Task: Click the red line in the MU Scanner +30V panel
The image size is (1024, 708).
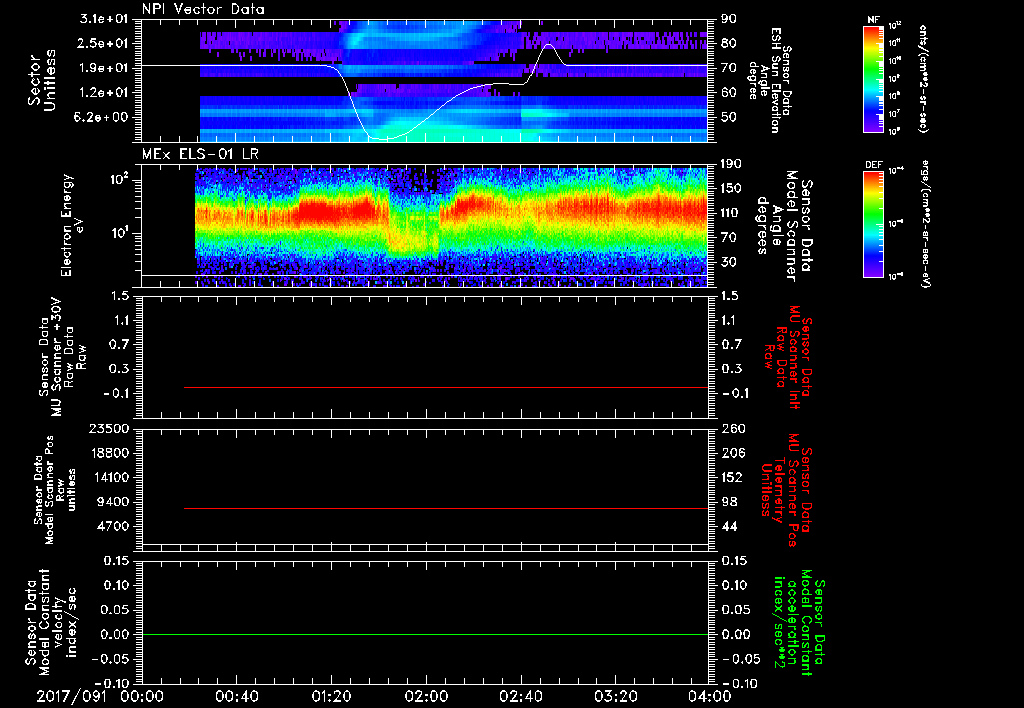Action: (x=446, y=387)
